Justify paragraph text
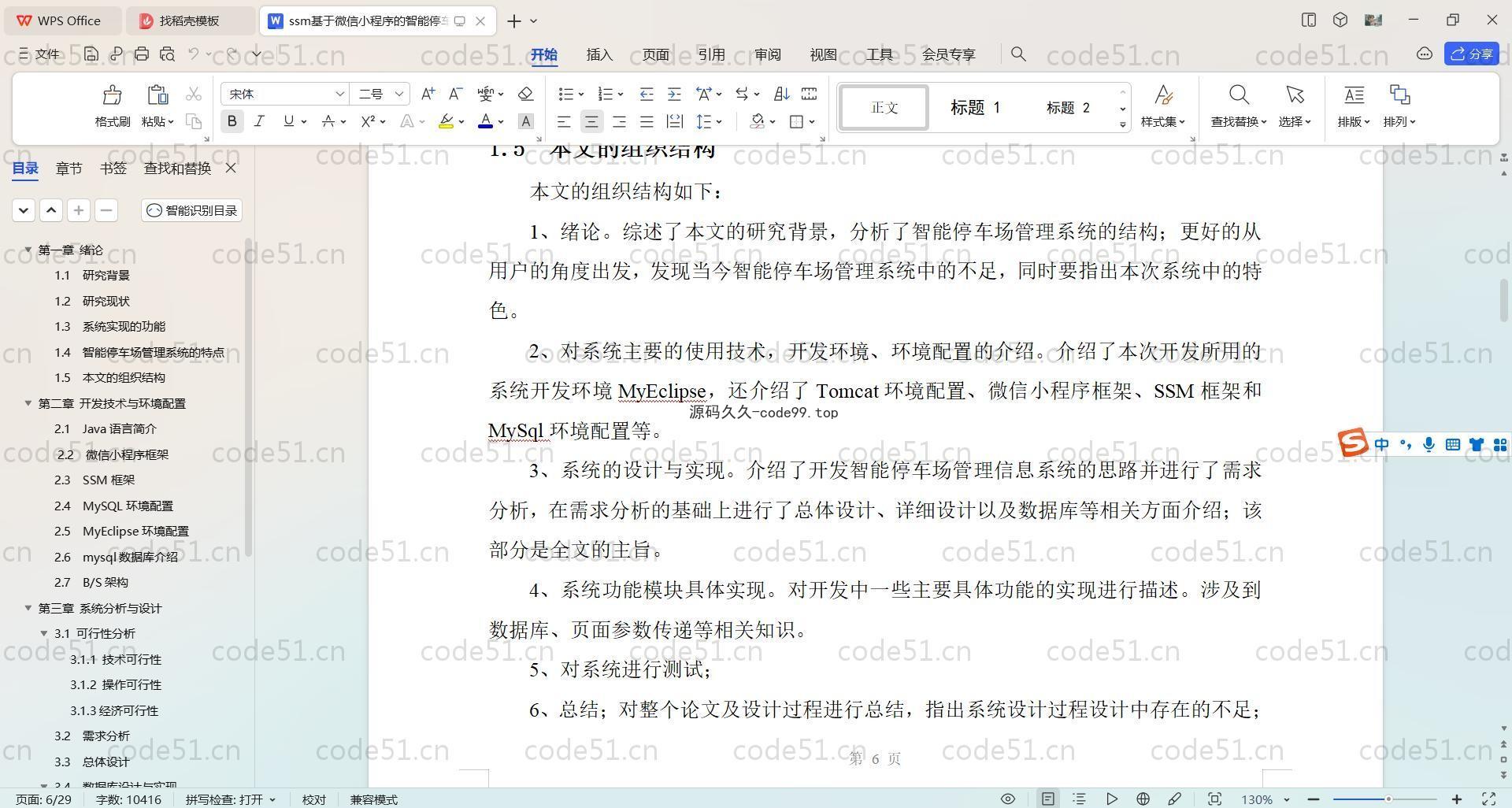Image resolution: width=1512 pixels, height=808 pixels. tap(647, 121)
